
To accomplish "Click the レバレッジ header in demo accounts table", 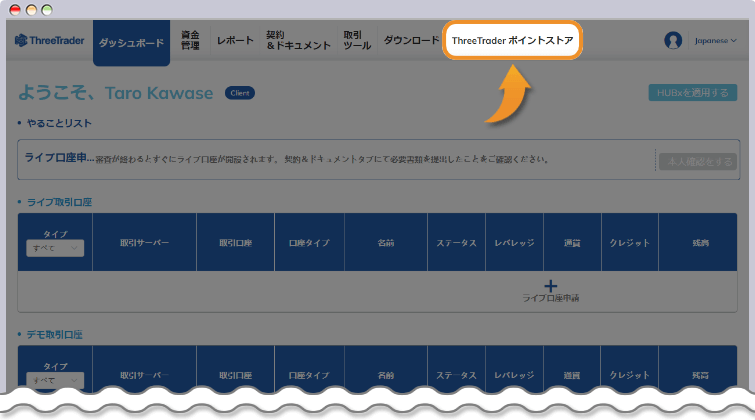I will pos(514,375).
